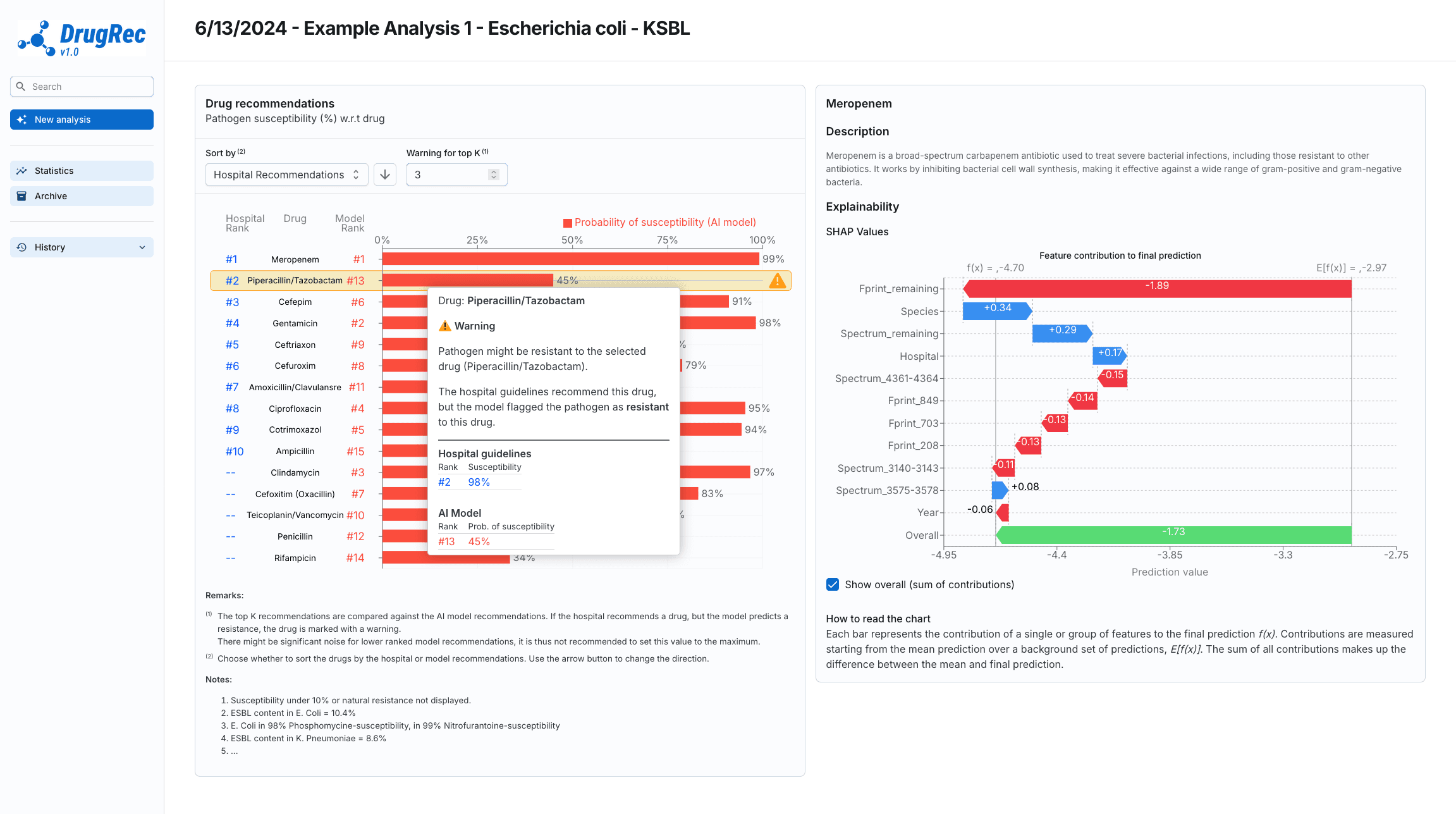
Task: Uncheck Show overall sum of contributions
Action: click(833, 584)
